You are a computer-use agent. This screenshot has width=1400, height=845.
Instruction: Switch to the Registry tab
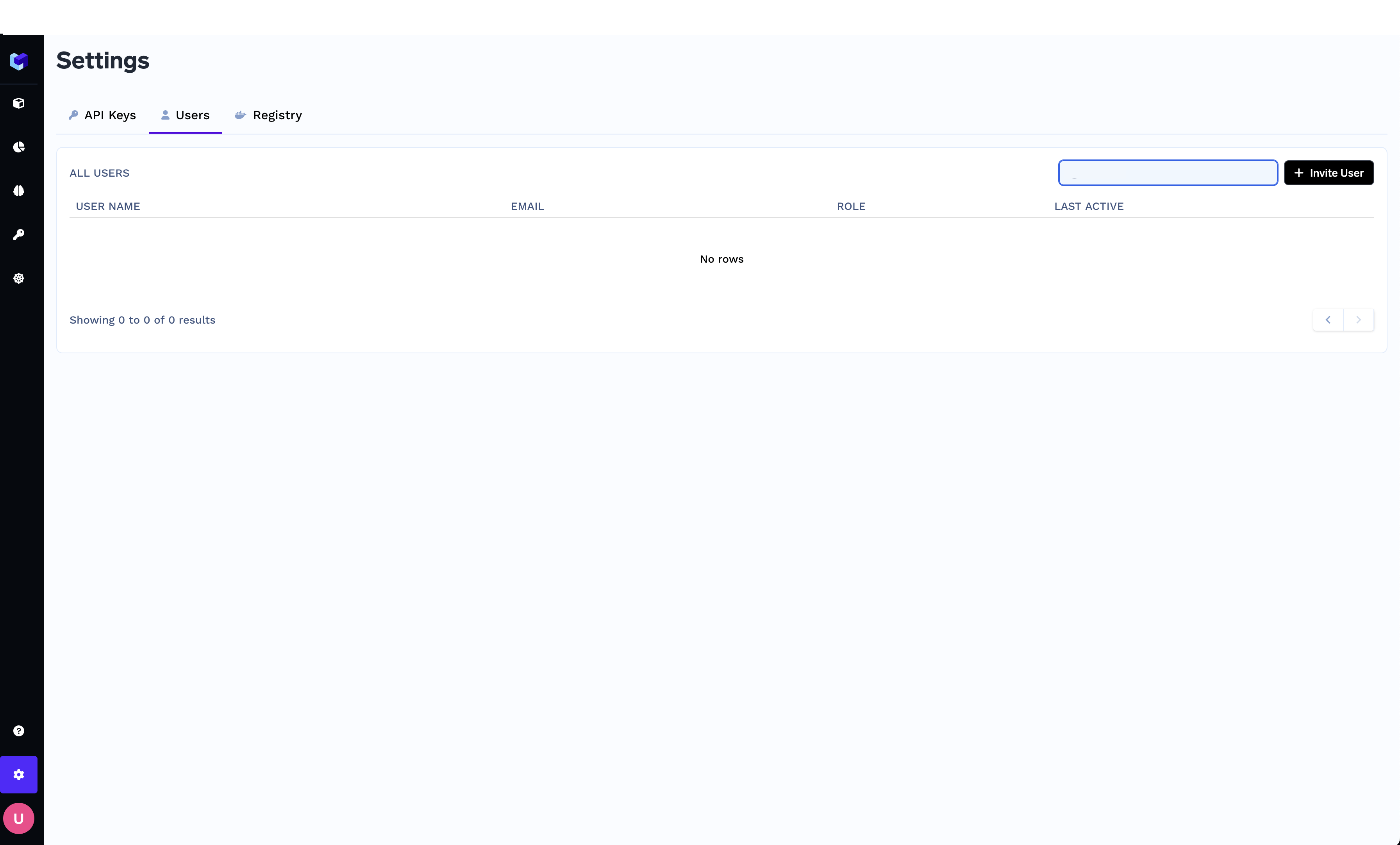click(x=268, y=115)
